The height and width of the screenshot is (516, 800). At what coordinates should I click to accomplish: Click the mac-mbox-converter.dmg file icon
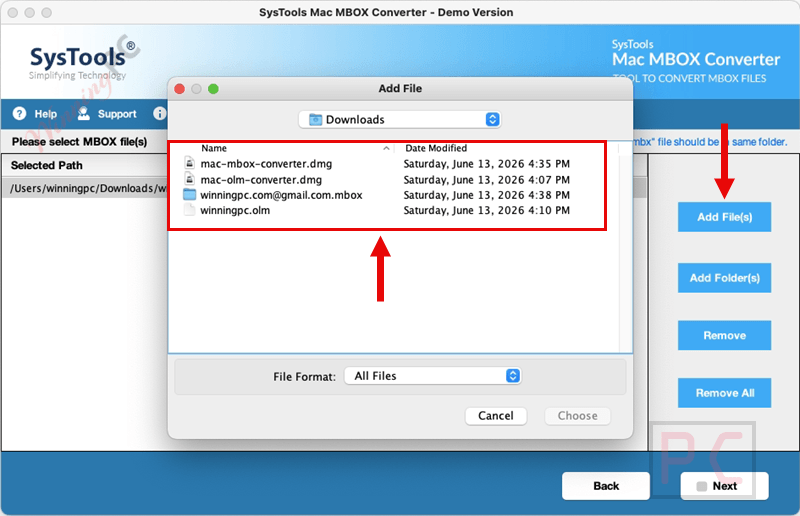189,163
